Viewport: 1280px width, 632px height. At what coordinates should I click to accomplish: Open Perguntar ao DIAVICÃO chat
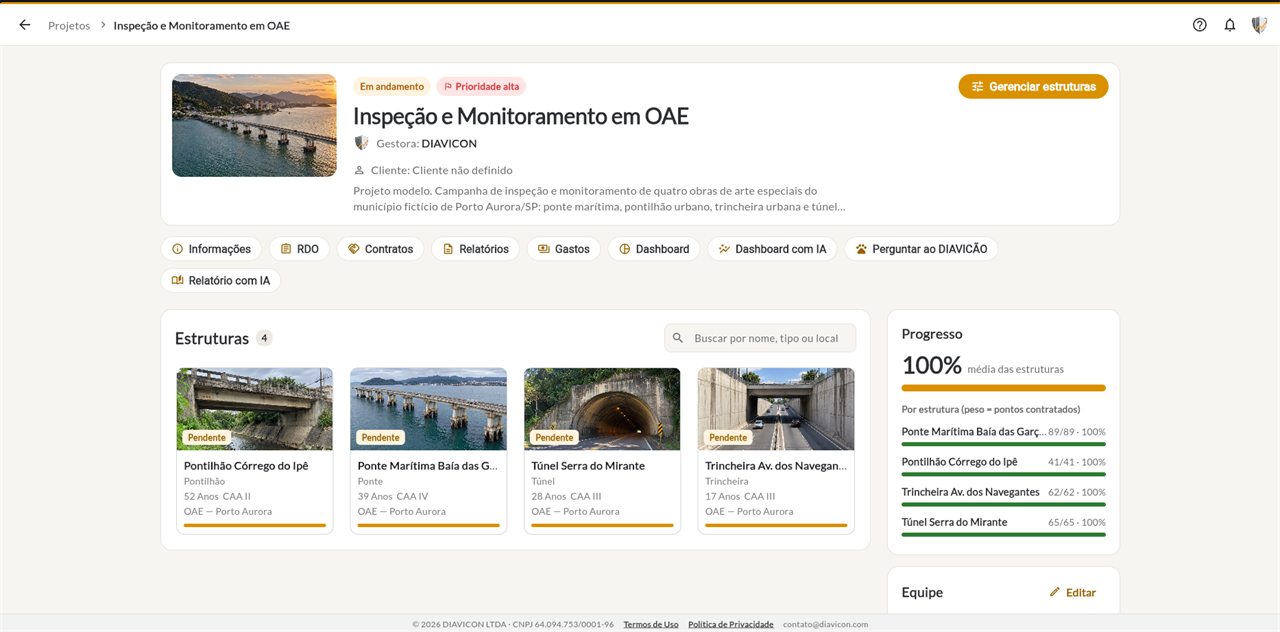[921, 249]
